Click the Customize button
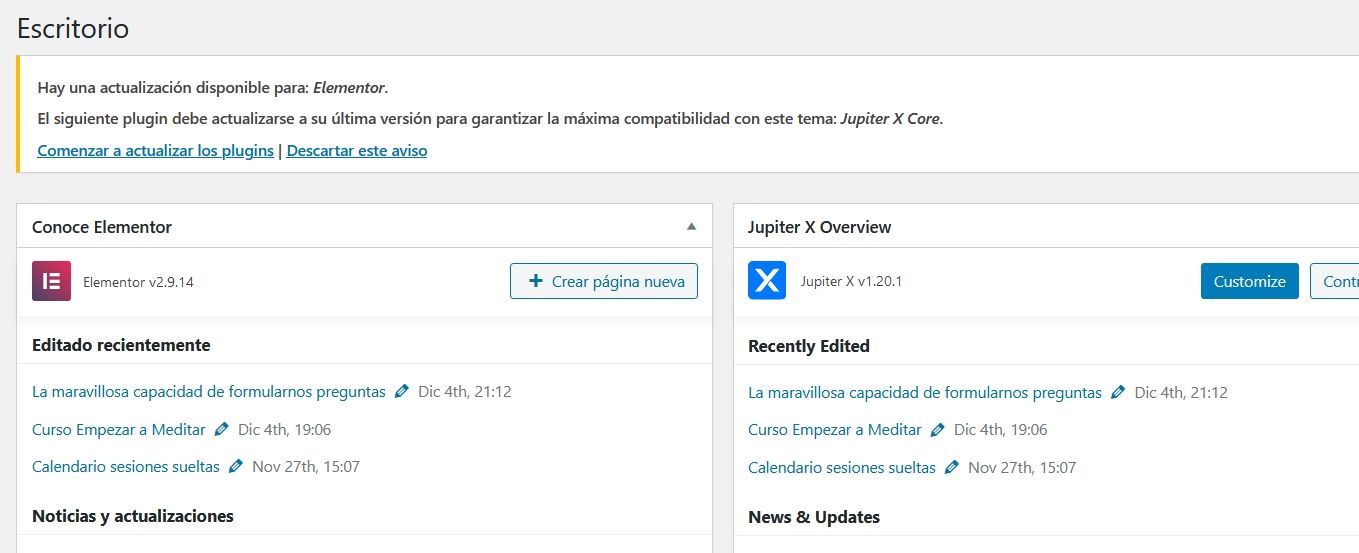Viewport: 1359px width, 553px height. (x=1250, y=281)
